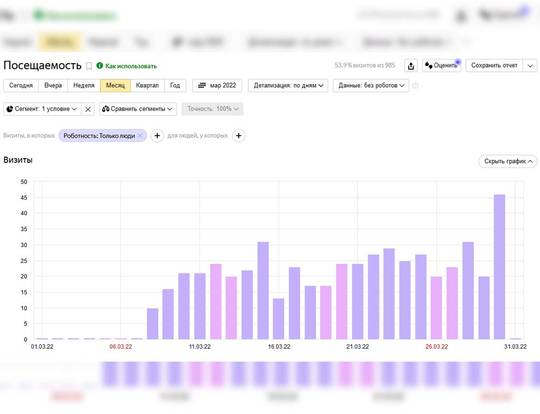The width and height of the screenshot is (540, 414).
Task: Remove the segment with the X icon
Action: pyautogui.click(x=88, y=109)
